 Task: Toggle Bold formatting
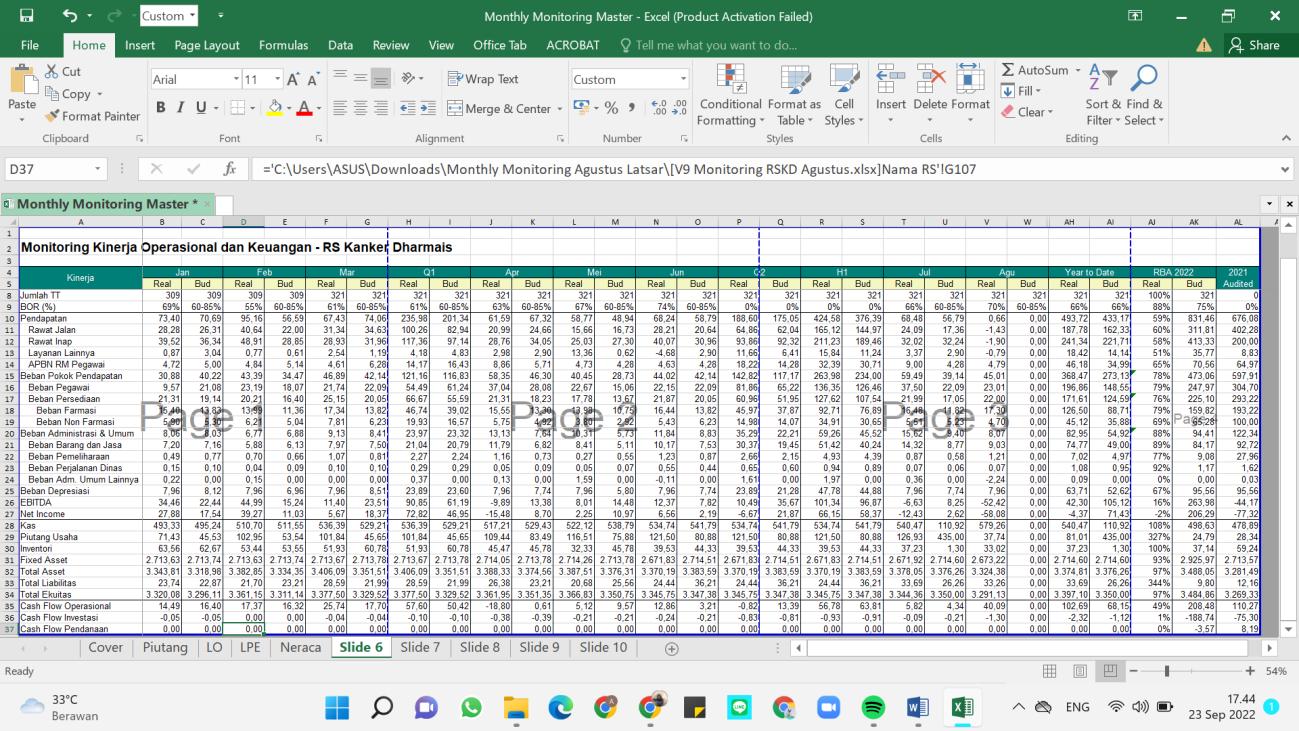(x=160, y=108)
